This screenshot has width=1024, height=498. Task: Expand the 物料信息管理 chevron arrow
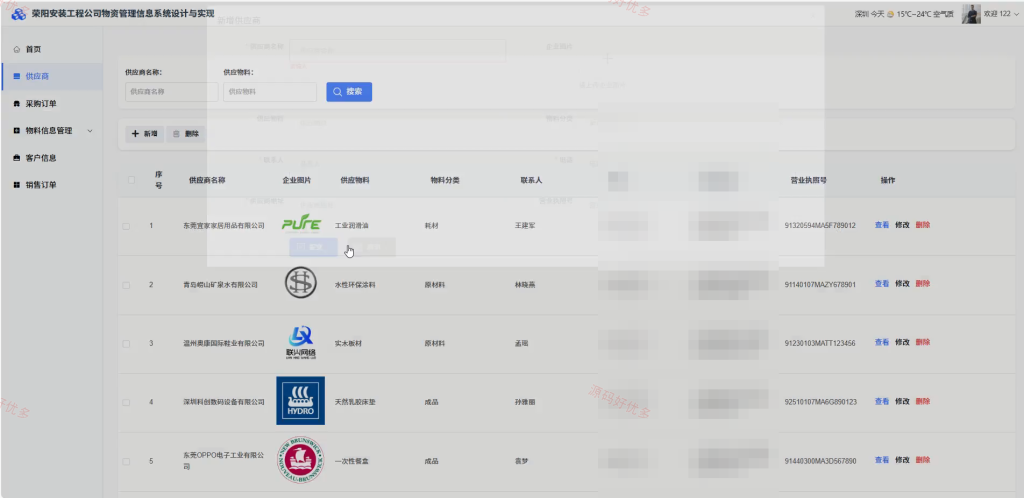coord(90,131)
